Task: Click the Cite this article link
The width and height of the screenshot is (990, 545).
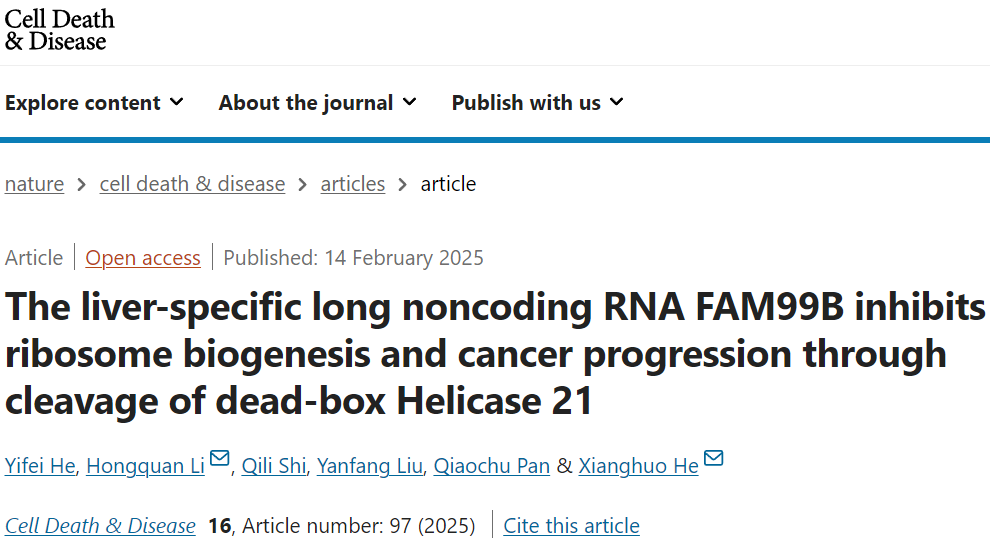Action: point(571,525)
